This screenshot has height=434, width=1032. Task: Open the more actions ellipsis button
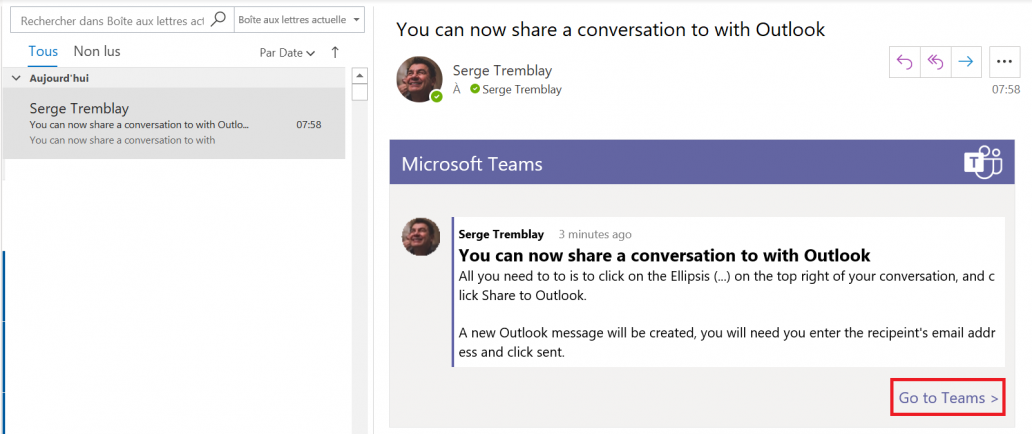coord(1004,62)
